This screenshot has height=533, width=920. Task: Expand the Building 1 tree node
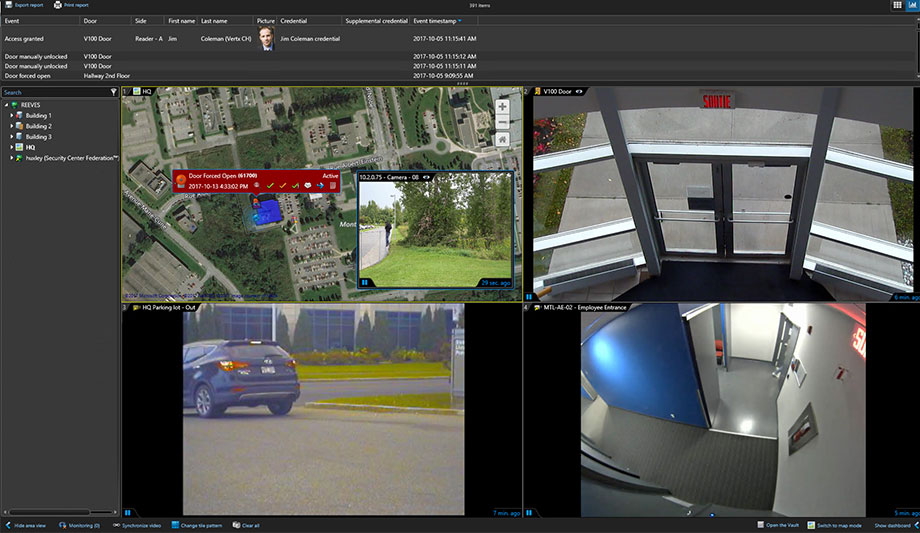tap(12, 116)
